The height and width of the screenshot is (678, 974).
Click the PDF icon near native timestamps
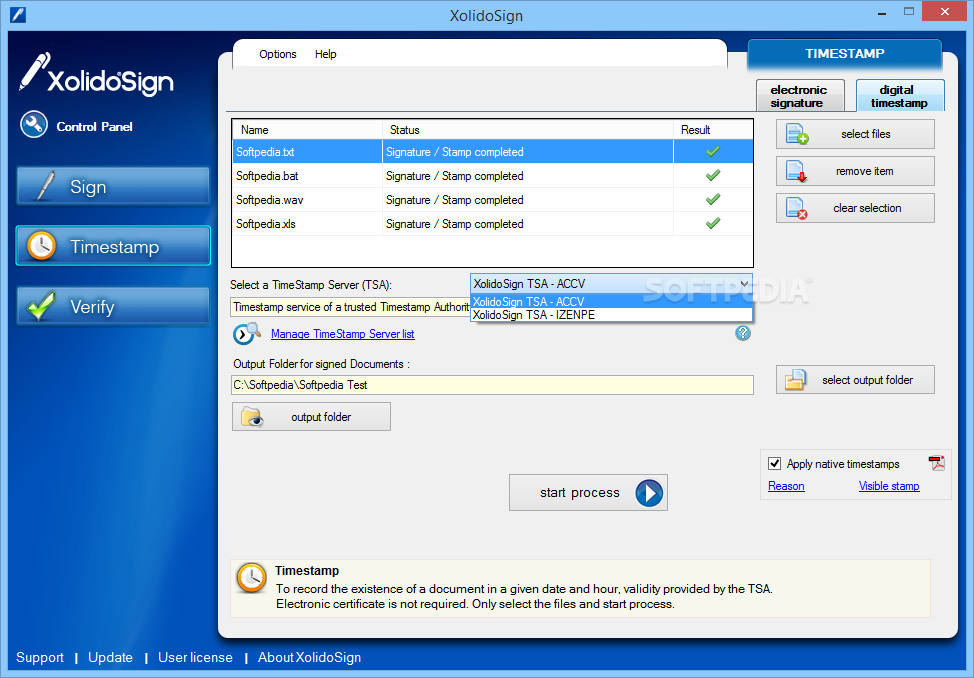pyautogui.click(x=936, y=463)
